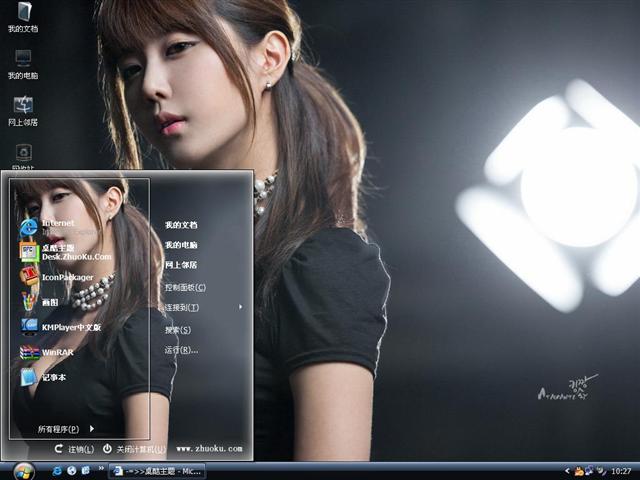Image resolution: width=640 pixels, height=480 pixels.
Task: Click the blue network tray icon
Action: (589, 471)
